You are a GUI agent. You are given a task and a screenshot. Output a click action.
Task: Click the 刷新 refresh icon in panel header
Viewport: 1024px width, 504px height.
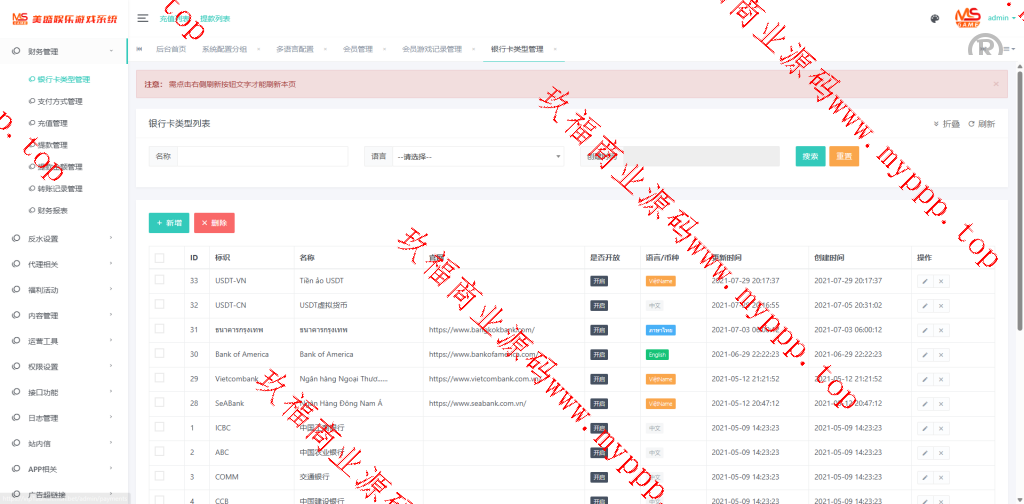click(981, 124)
